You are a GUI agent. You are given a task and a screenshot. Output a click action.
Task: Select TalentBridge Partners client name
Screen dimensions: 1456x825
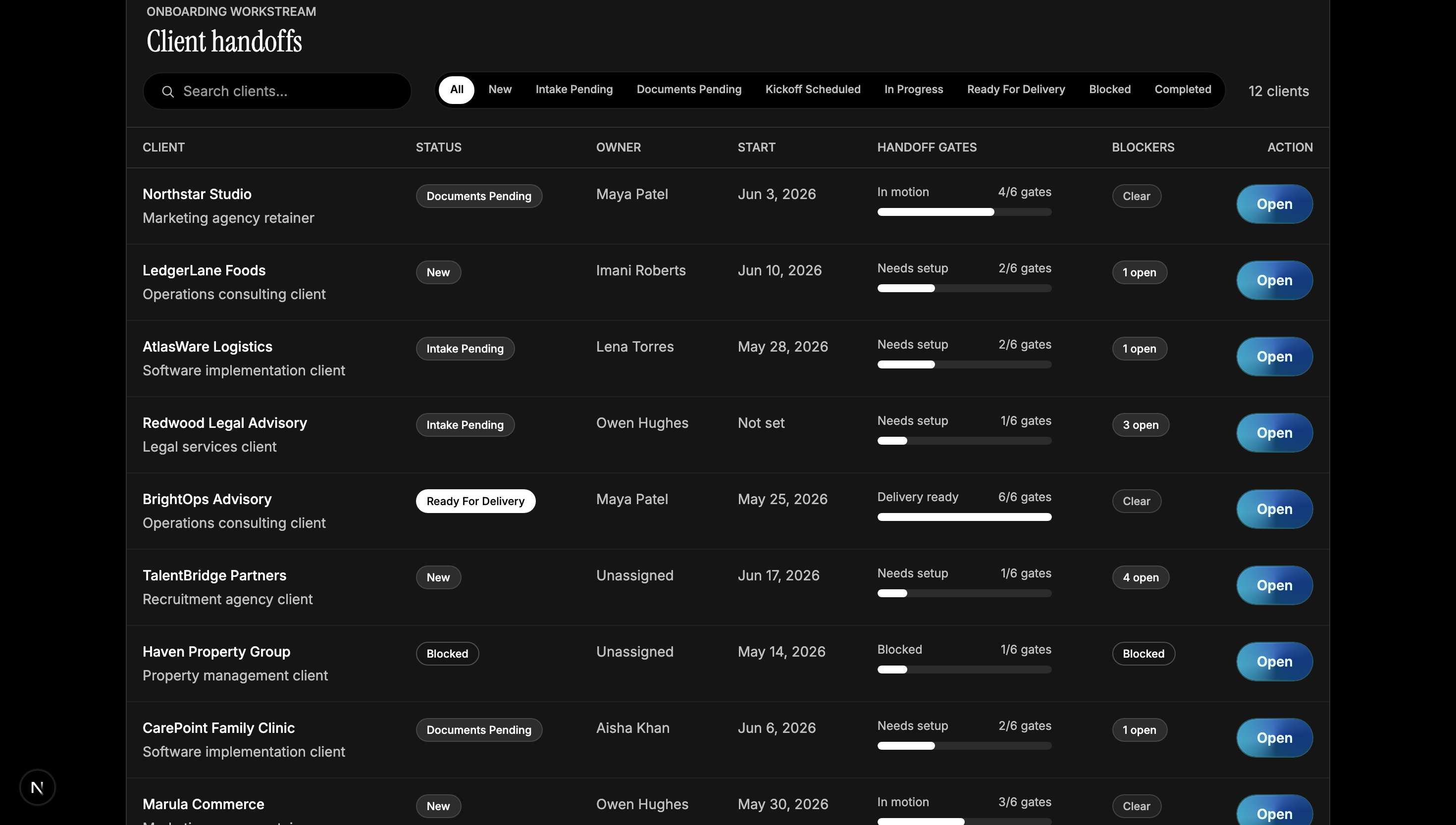214,576
